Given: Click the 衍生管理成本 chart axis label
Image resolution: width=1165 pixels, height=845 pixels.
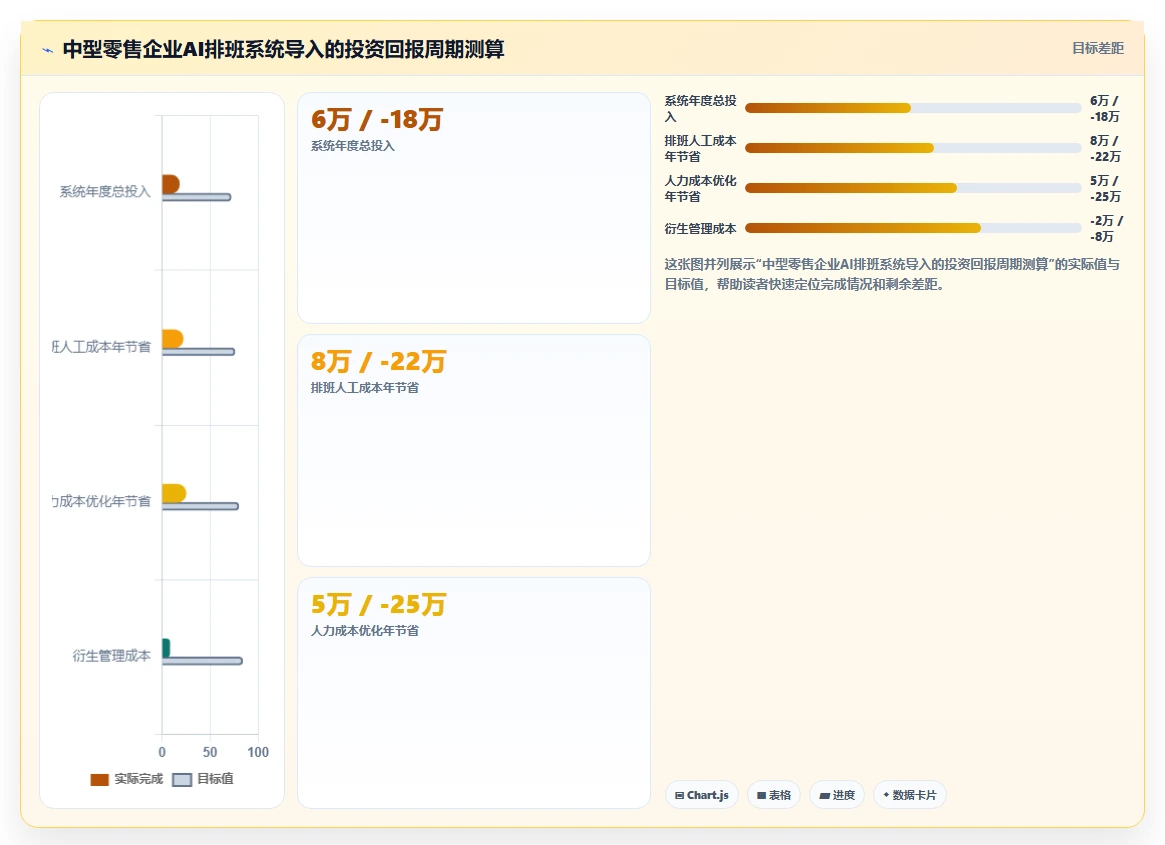Looking at the screenshot, I should pos(111,655).
